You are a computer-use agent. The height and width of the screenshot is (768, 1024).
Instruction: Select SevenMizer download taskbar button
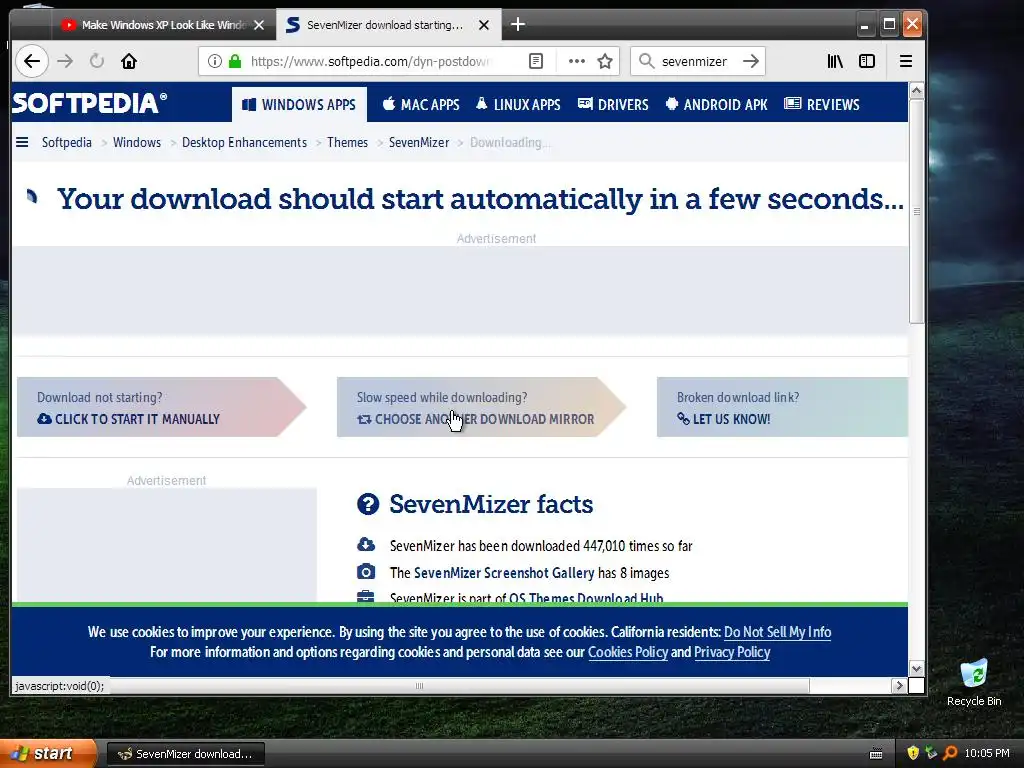click(185, 754)
